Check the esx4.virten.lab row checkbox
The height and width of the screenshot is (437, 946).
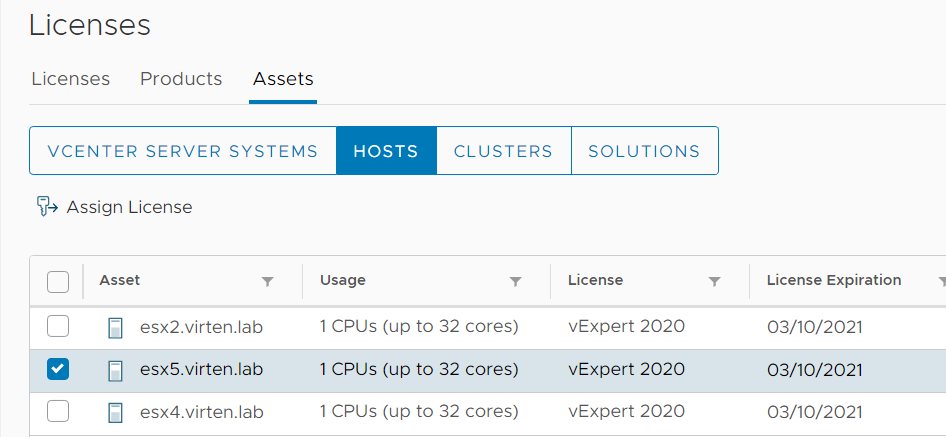click(x=58, y=411)
